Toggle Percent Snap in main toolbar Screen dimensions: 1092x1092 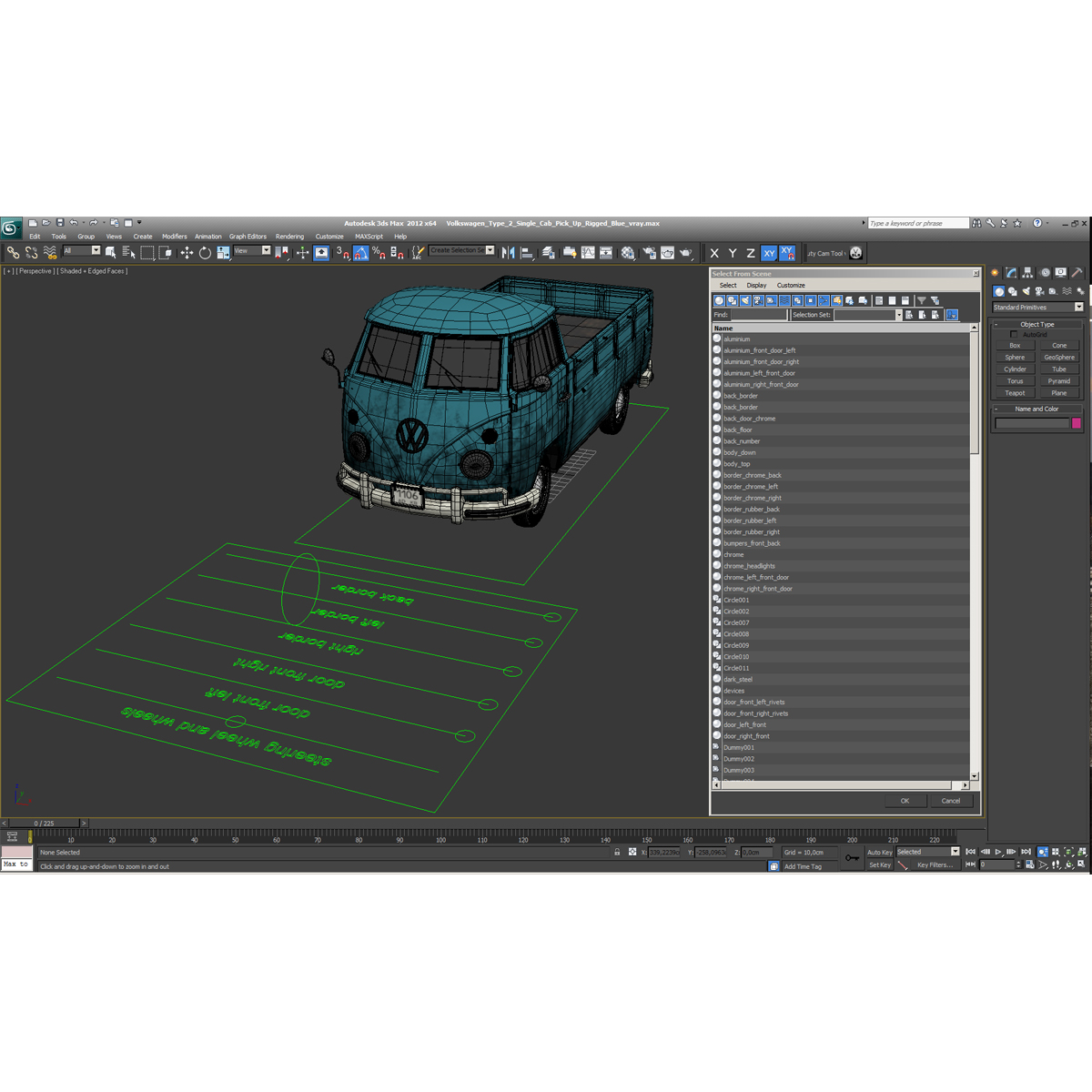(x=379, y=253)
